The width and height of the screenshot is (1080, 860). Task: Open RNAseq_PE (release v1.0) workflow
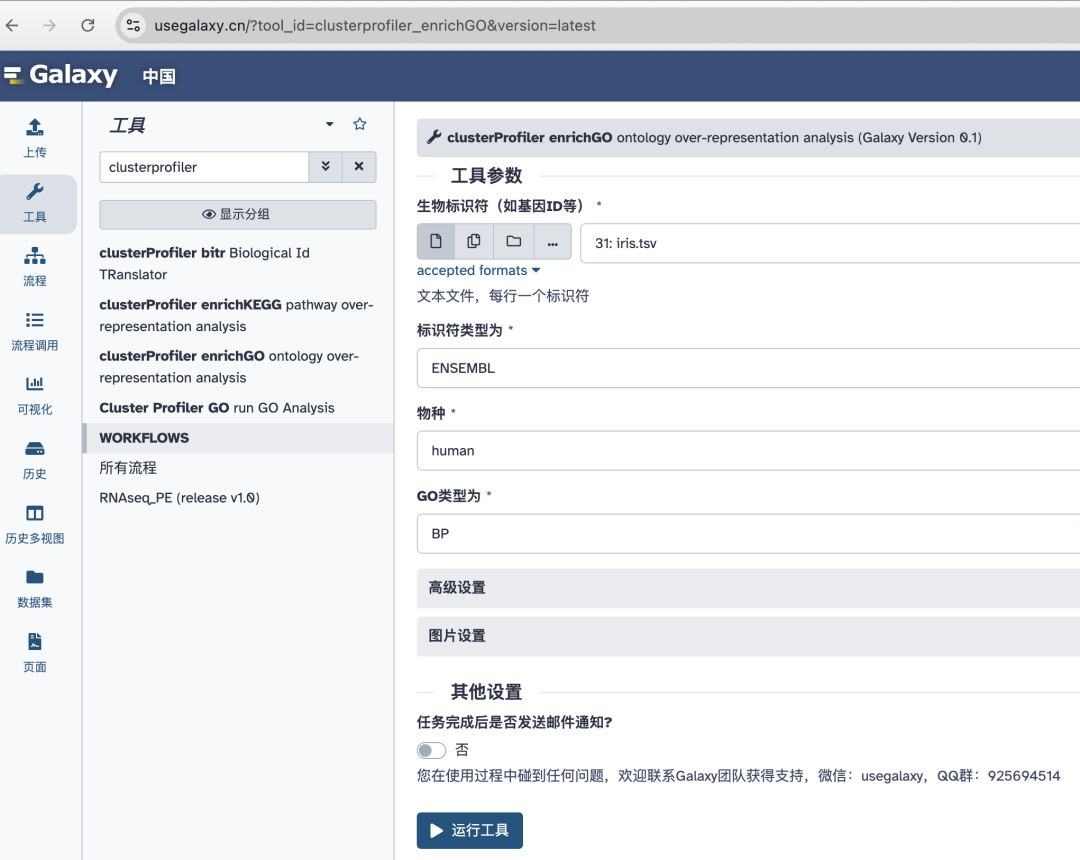[179, 498]
